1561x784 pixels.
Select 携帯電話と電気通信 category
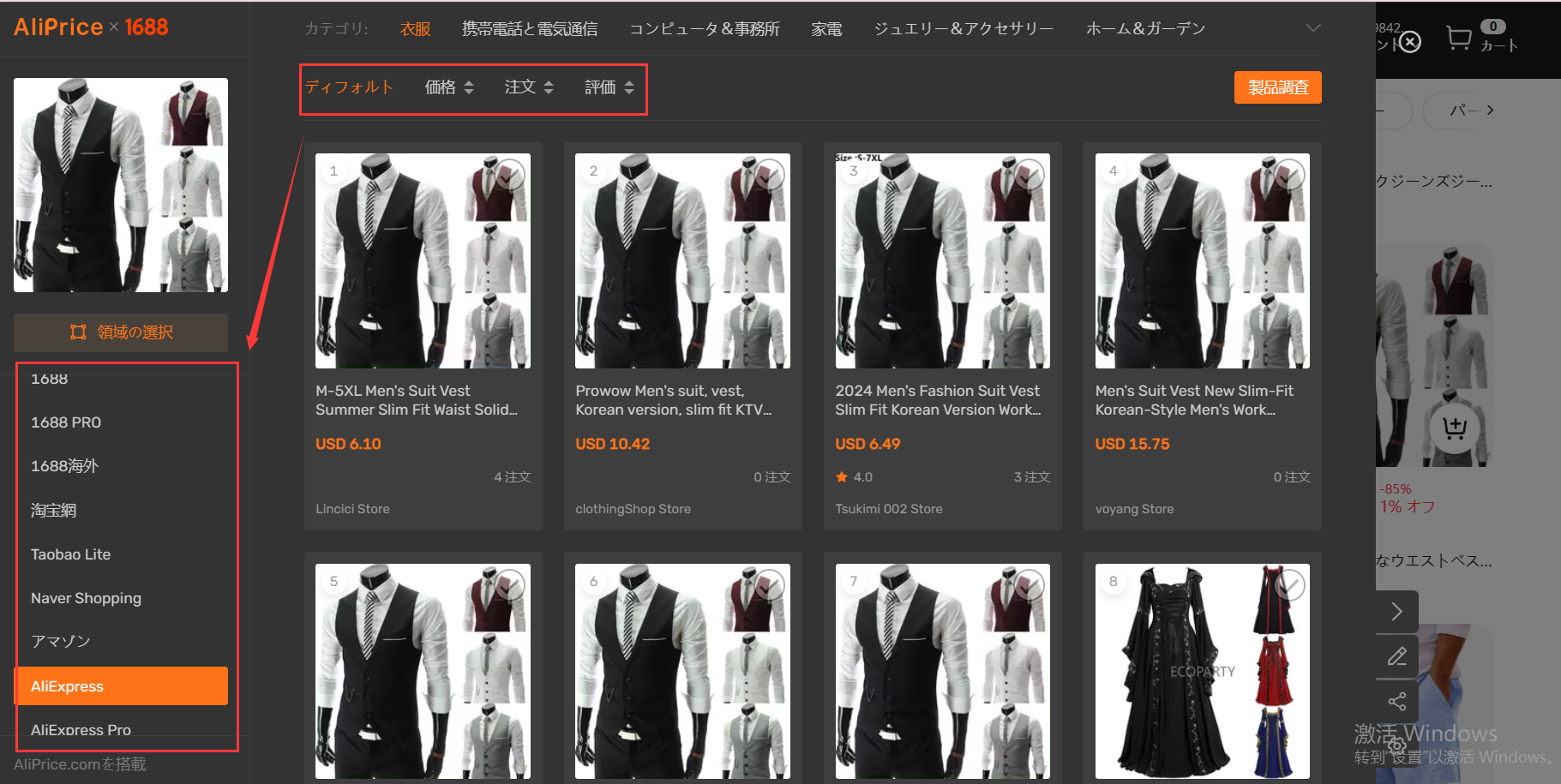pos(530,29)
